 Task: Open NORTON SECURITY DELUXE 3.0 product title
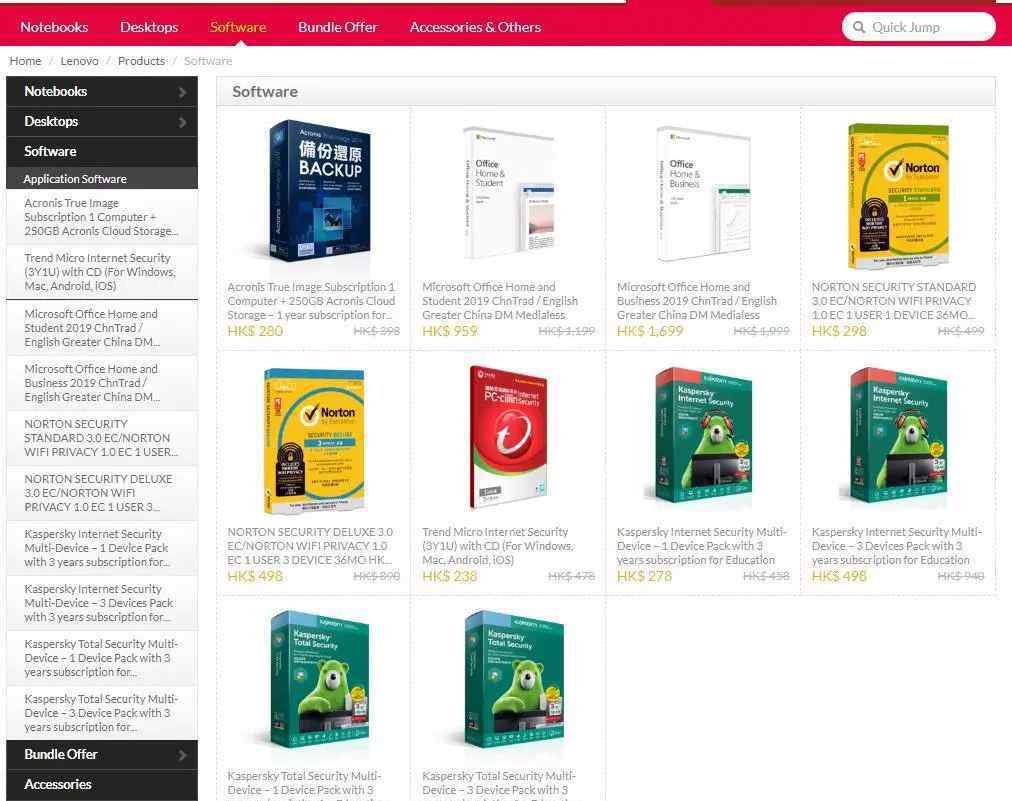[x=310, y=546]
